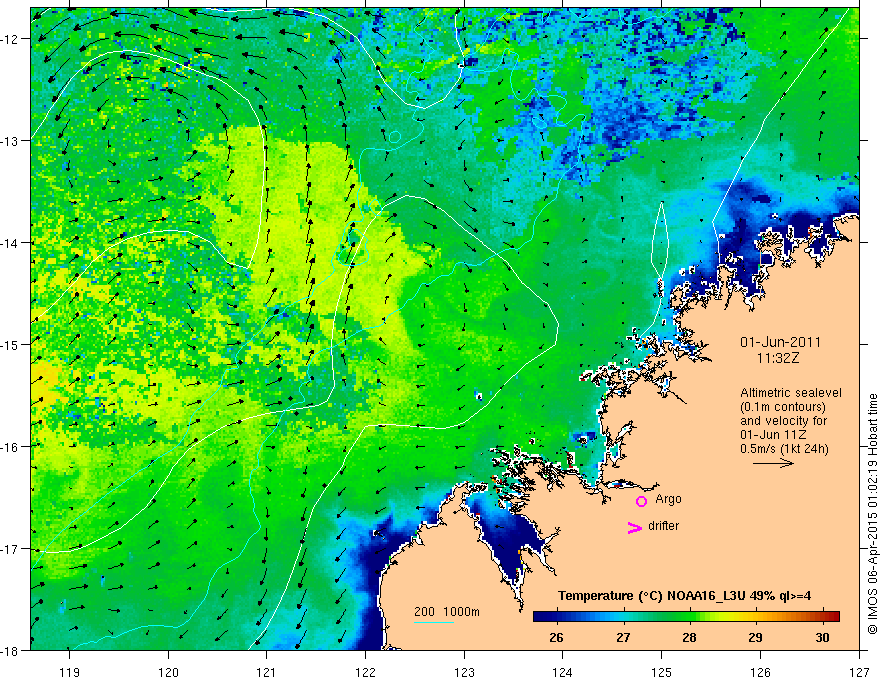Click the temperature color bar at 28
The width and height of the screenshot is (880, 680).
[690, 617]
